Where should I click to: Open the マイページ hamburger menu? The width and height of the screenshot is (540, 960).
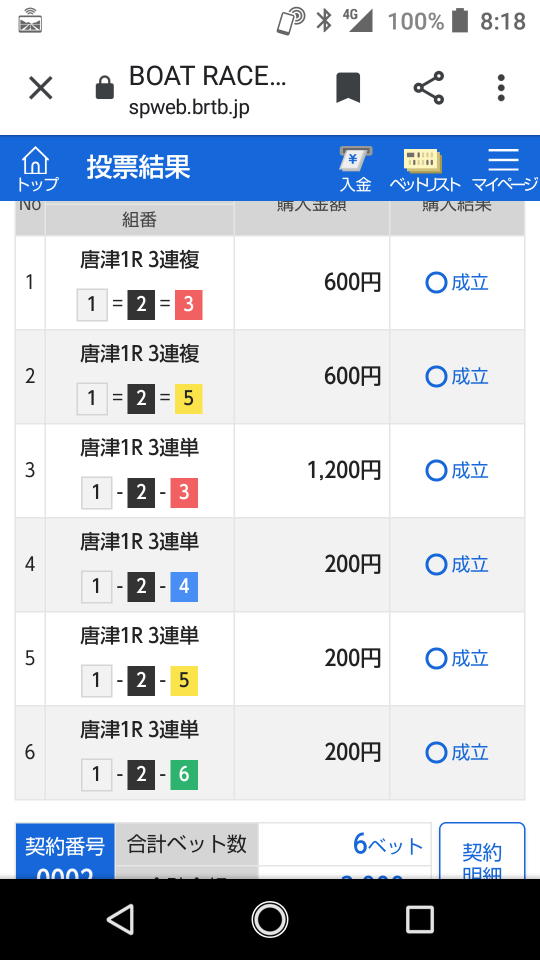pyautogui.click(x=504, y=168)
